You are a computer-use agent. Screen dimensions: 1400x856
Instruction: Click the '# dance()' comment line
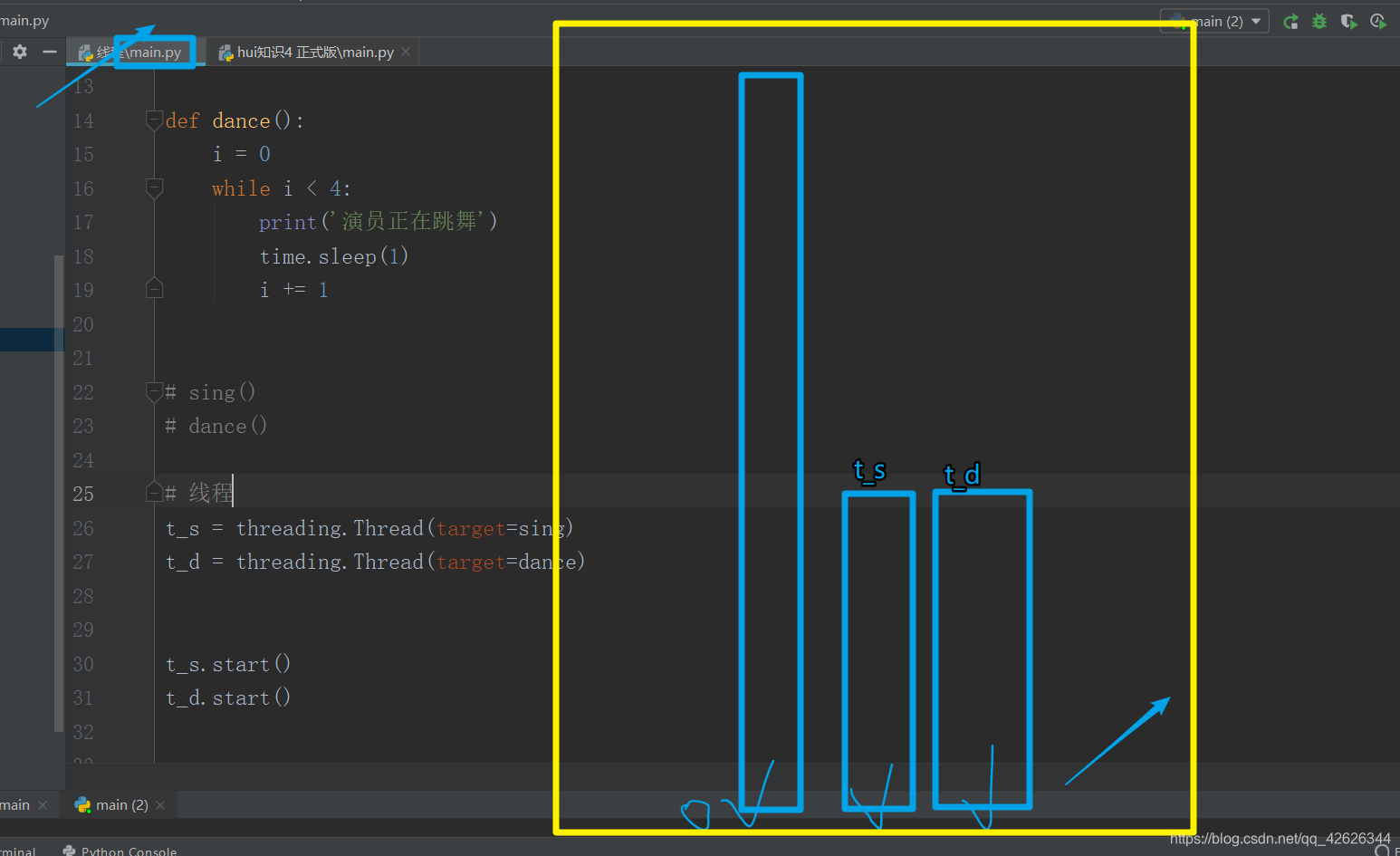216,426
